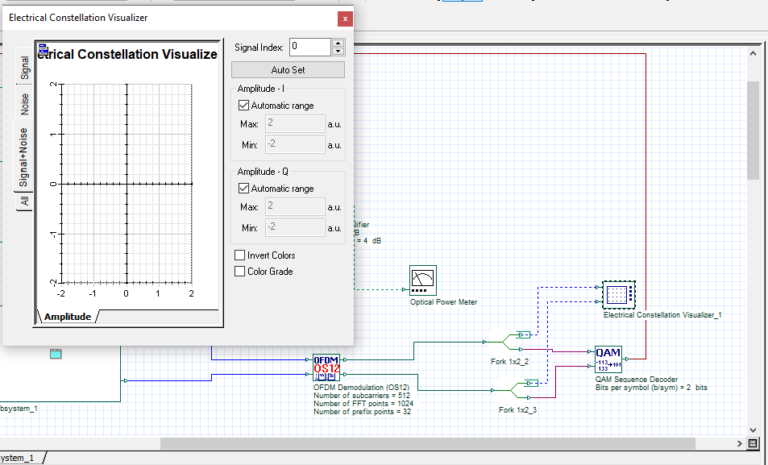768x465 pixels.
Task: Open the Signal+Noise tab
Action: pyautogui.click(x=24, y=157)
